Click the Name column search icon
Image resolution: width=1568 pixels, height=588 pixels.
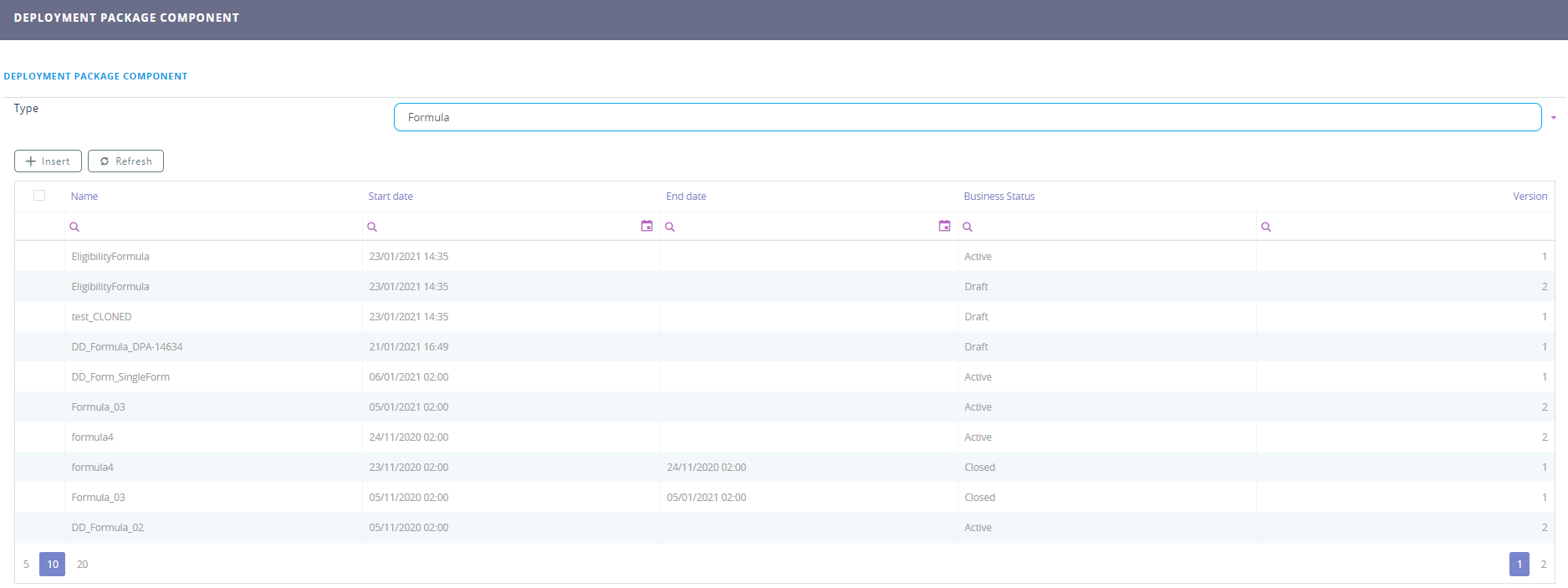(x=74, y=227)
